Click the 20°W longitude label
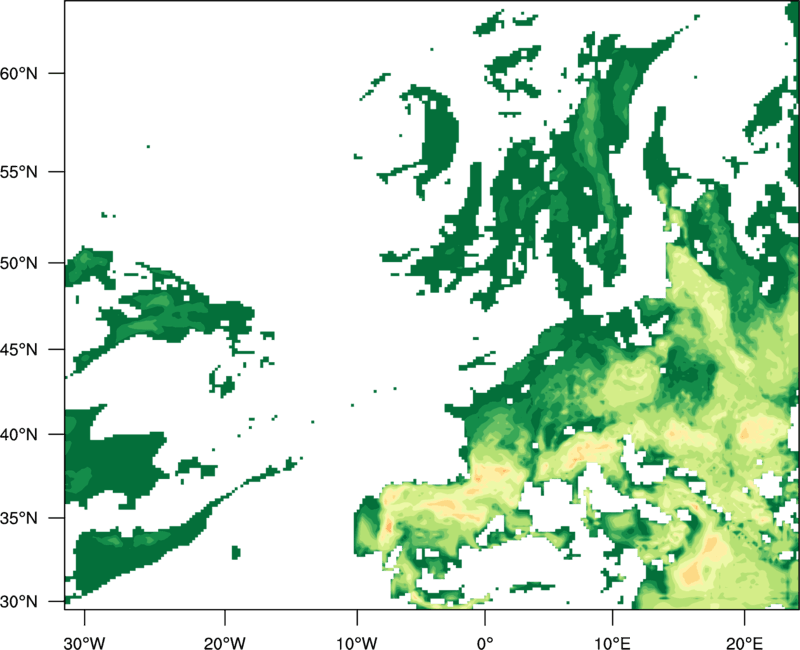This screenshot has width=800, height=650. click(x=224, y=643)
